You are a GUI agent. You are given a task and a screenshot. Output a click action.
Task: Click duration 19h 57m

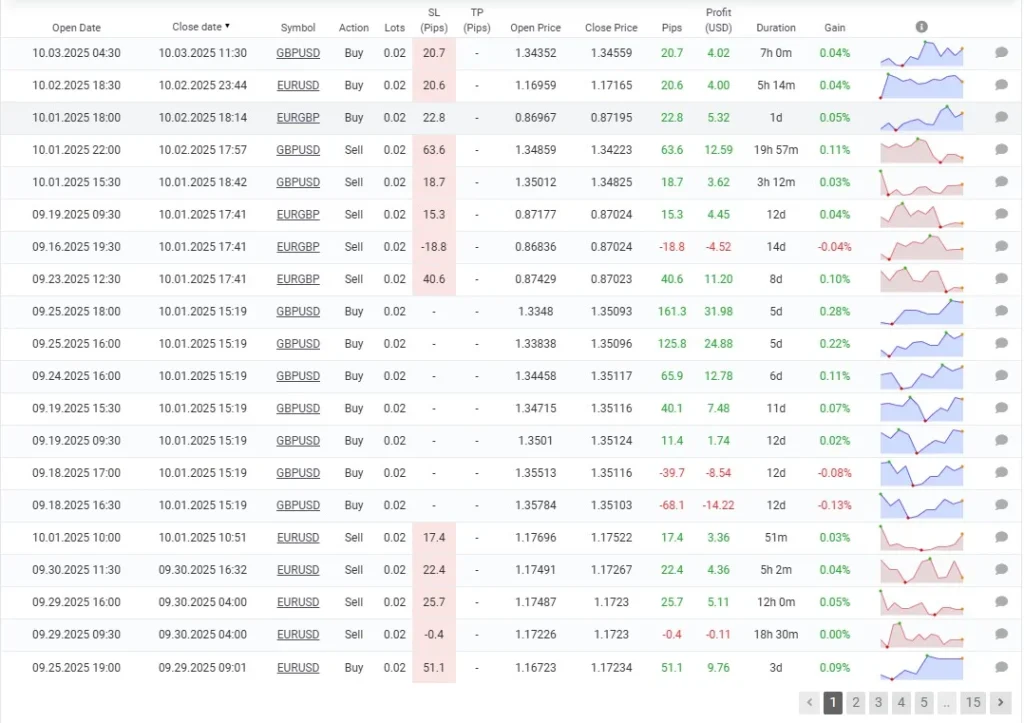pos(776,150)
